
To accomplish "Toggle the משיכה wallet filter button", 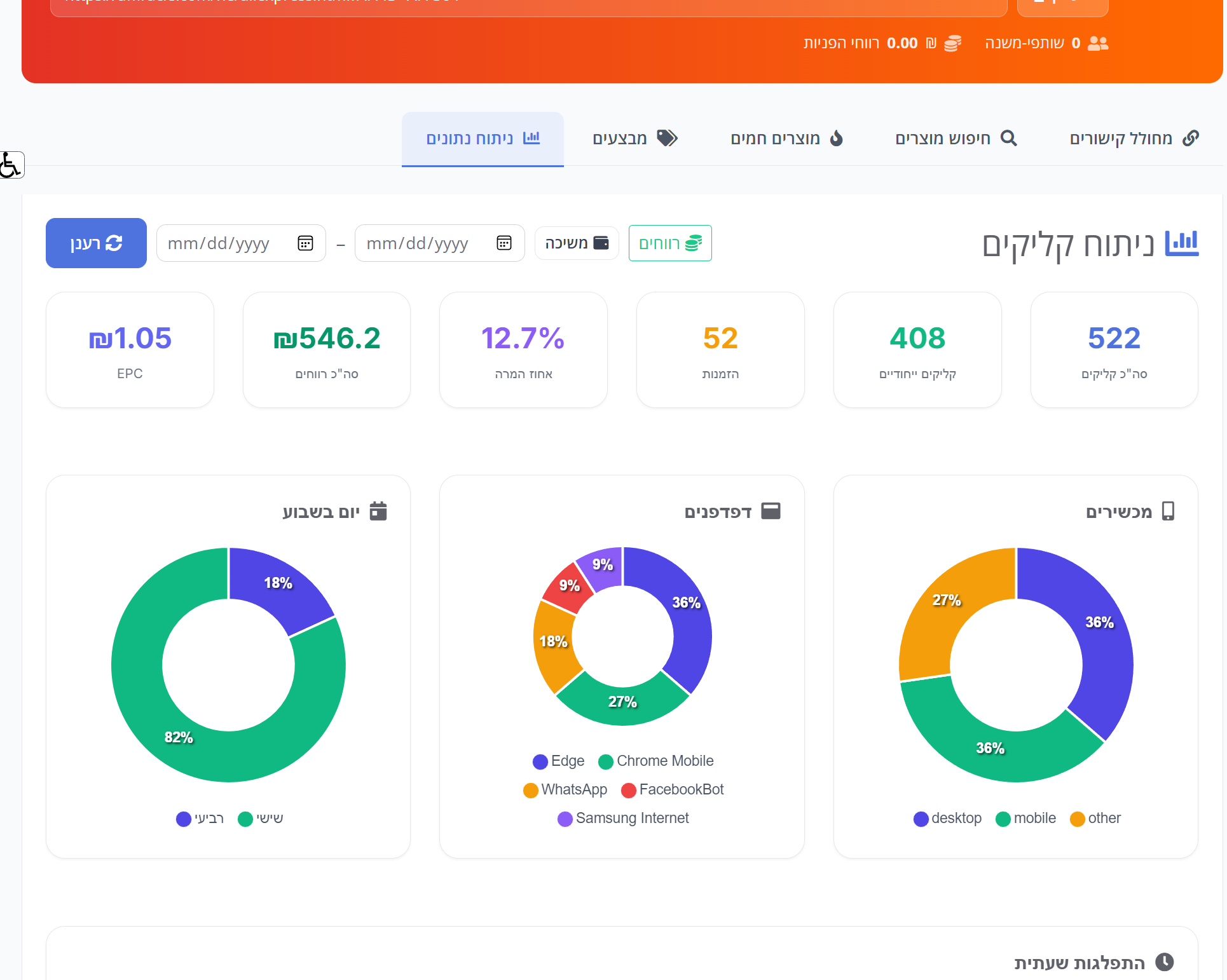I will 577,243.
